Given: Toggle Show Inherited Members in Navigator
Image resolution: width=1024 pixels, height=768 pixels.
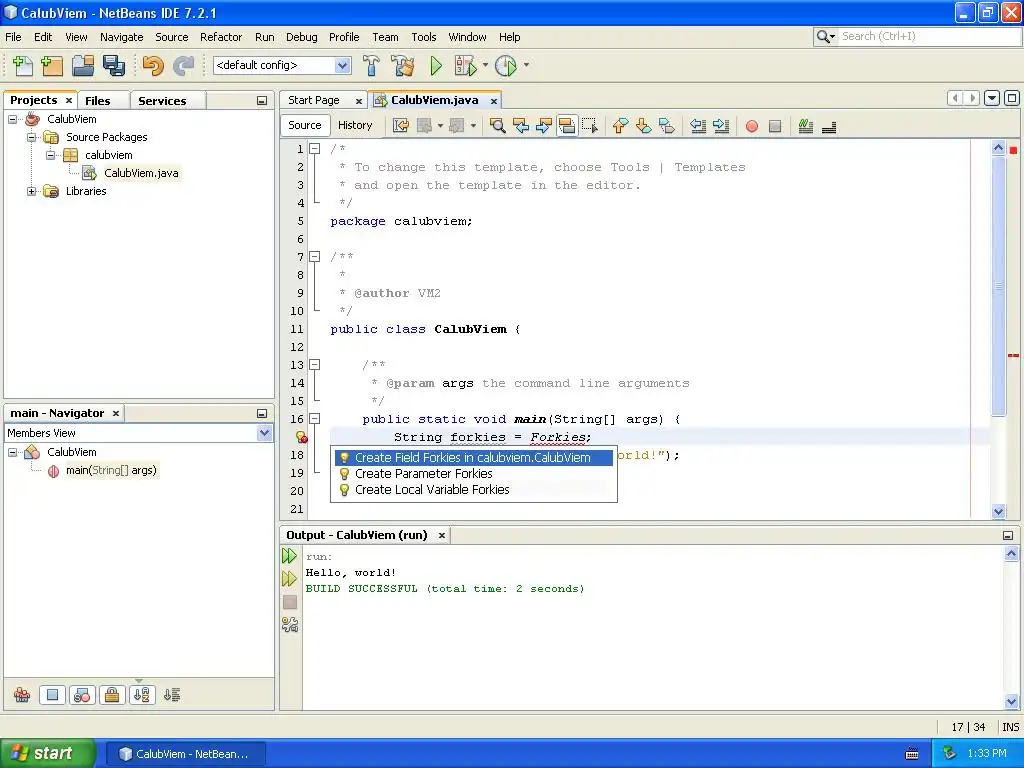Looking at the screenshot, I should click(22, 695).
